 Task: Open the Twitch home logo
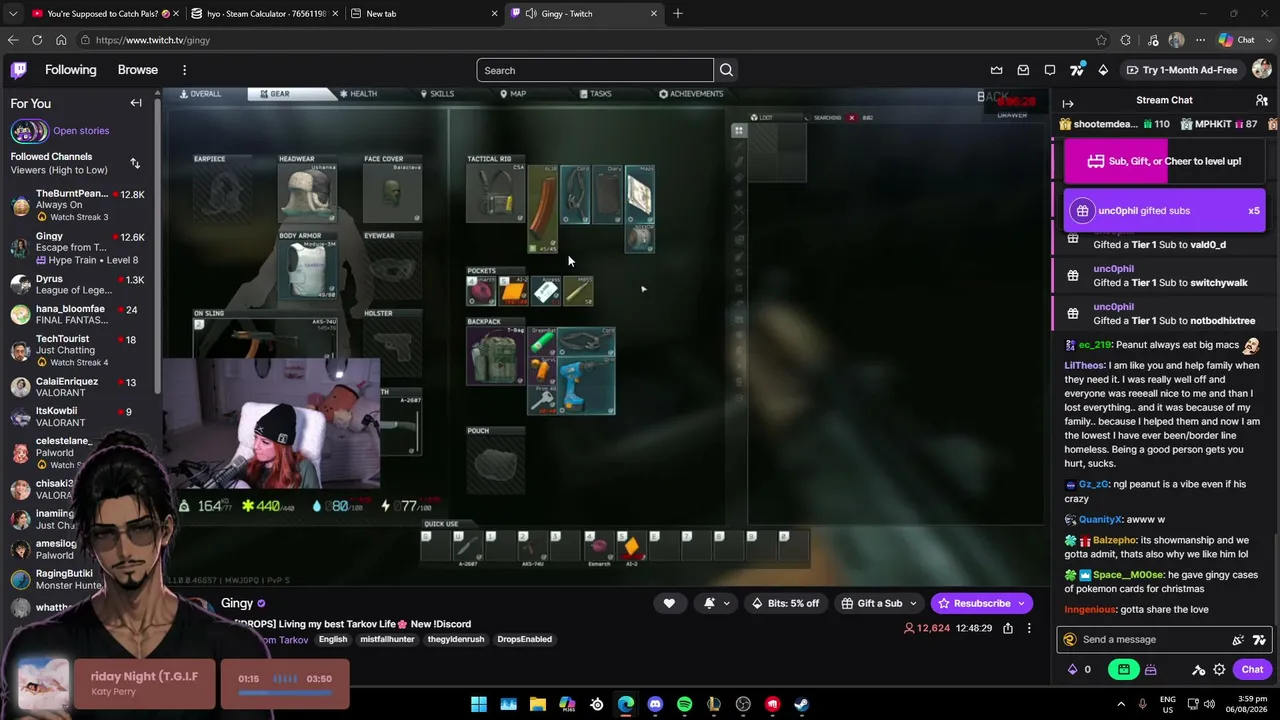pyautogui.click(x=19, y=70)
